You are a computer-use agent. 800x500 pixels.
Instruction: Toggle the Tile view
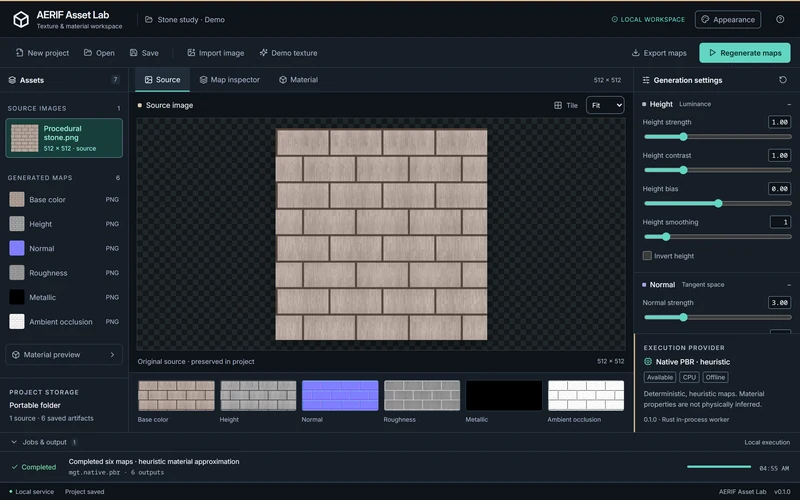pyautogui.click(x=566, y=105)
